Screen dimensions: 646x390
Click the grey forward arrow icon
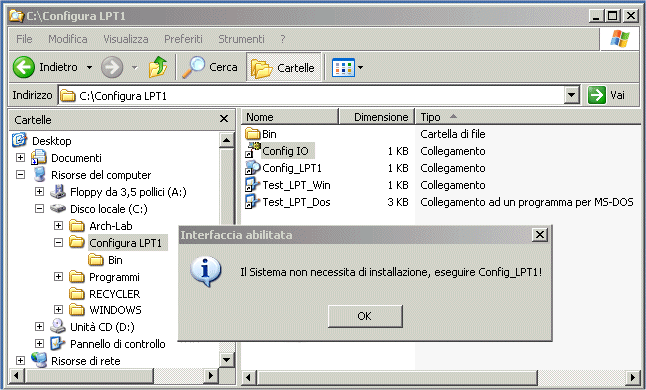(x=112, y=67)
